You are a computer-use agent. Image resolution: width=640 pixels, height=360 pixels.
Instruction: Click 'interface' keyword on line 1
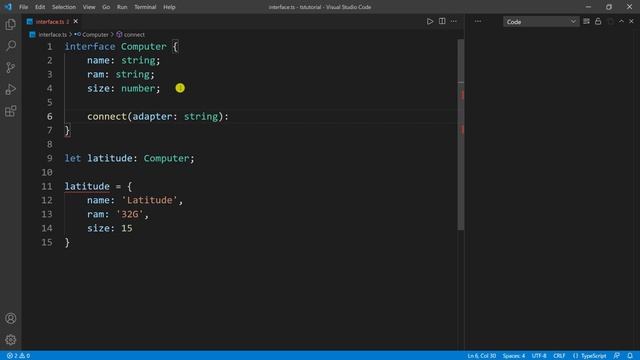click(x=90, y=47)
